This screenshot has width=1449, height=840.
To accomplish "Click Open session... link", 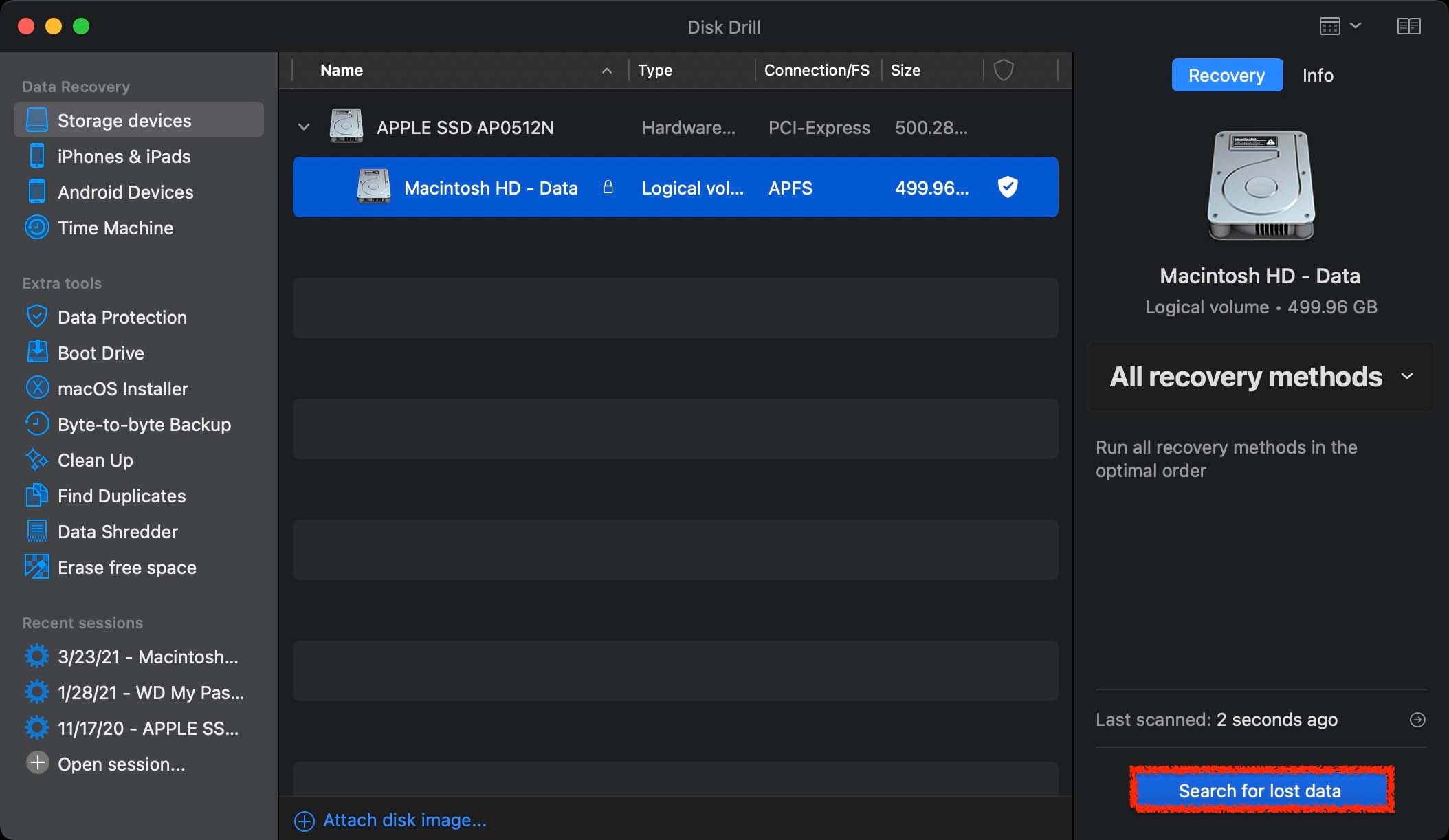I will coord(121,764).
